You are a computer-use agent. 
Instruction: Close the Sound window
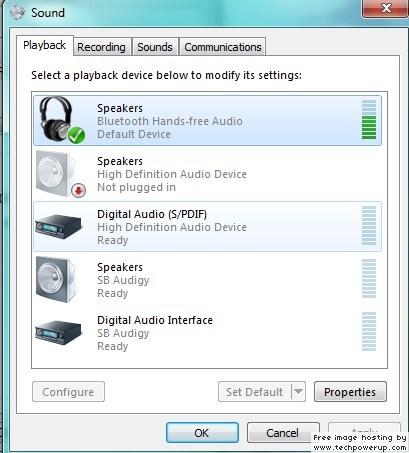click(385, 7)
